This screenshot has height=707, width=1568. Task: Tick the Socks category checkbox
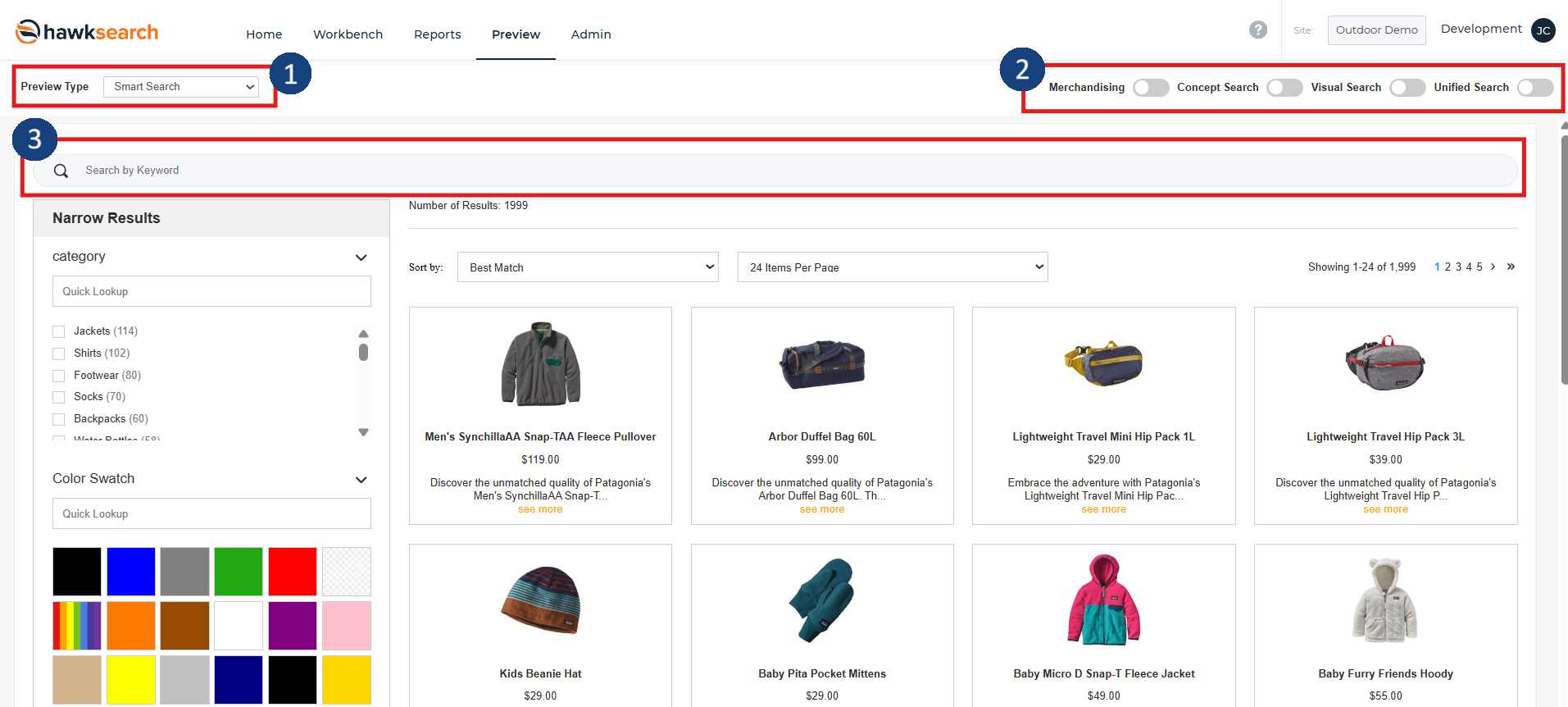[59, 397]
